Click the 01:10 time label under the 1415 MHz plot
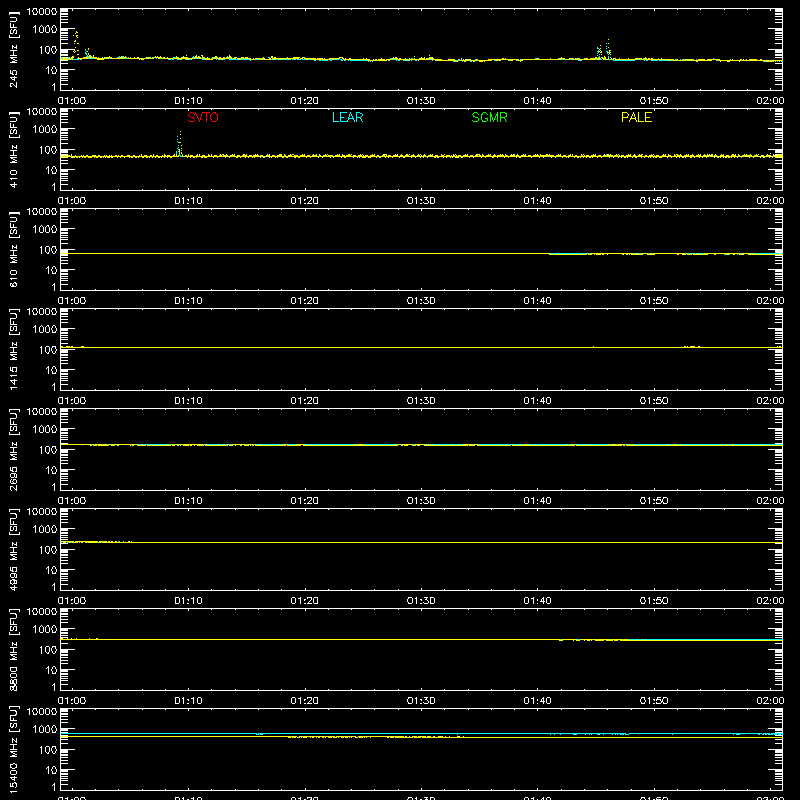Screen dimensions: 800x800 188,401
